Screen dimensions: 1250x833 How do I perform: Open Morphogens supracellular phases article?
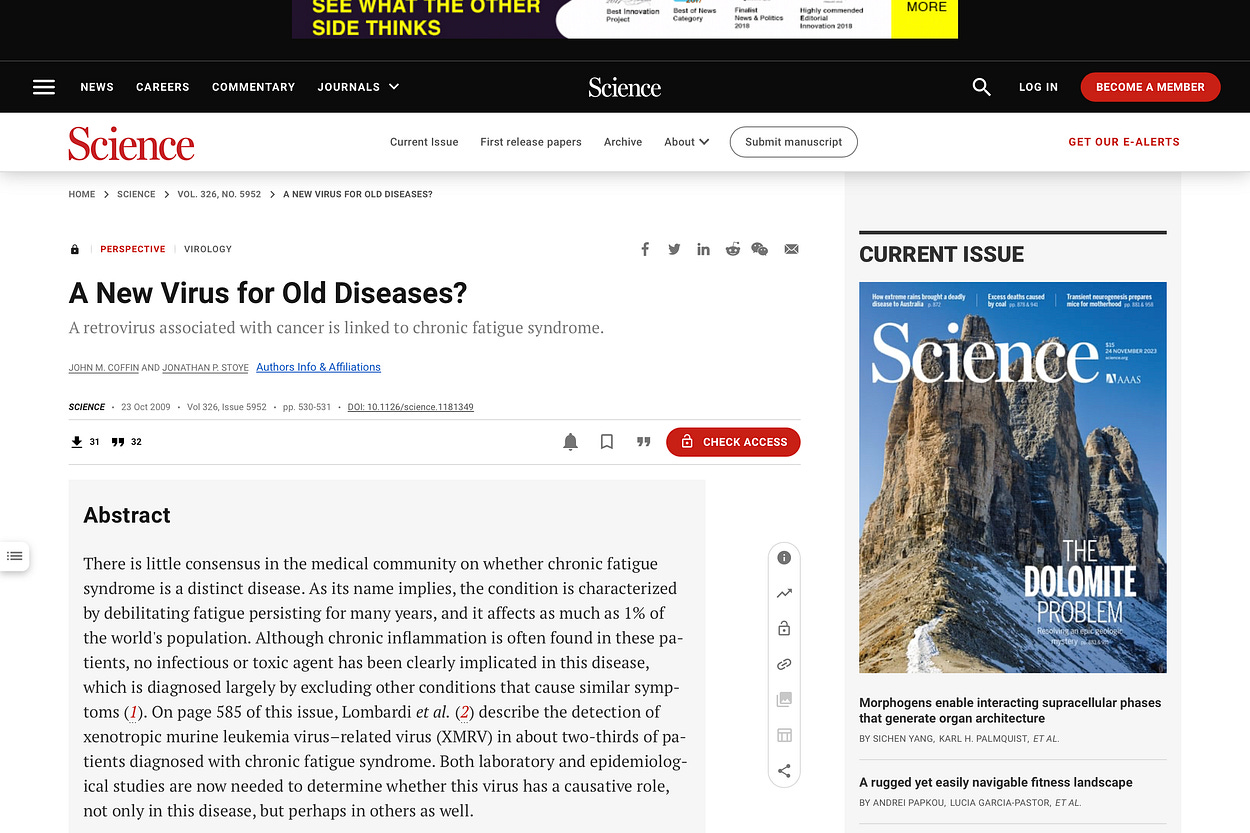[x=1010, y=710]
